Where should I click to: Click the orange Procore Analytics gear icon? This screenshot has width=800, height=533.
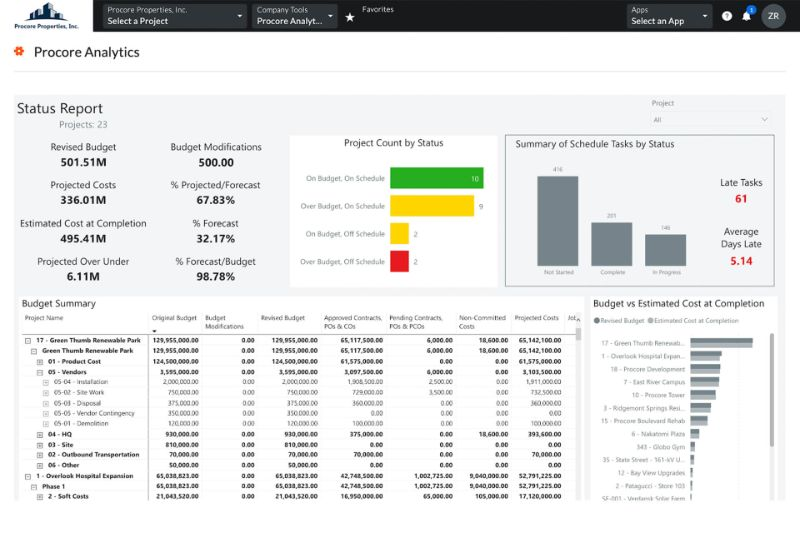(19, 51)
